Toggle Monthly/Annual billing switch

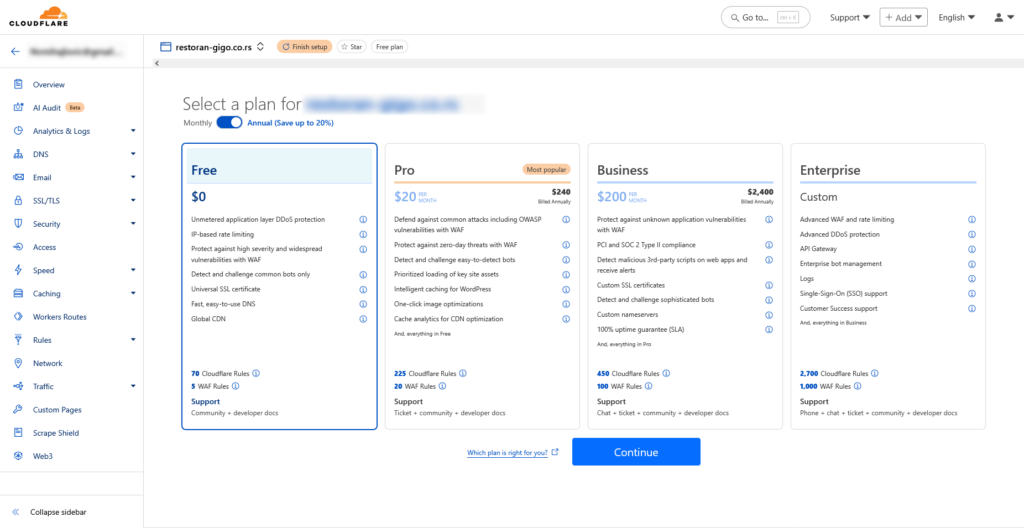pos(229,123)
